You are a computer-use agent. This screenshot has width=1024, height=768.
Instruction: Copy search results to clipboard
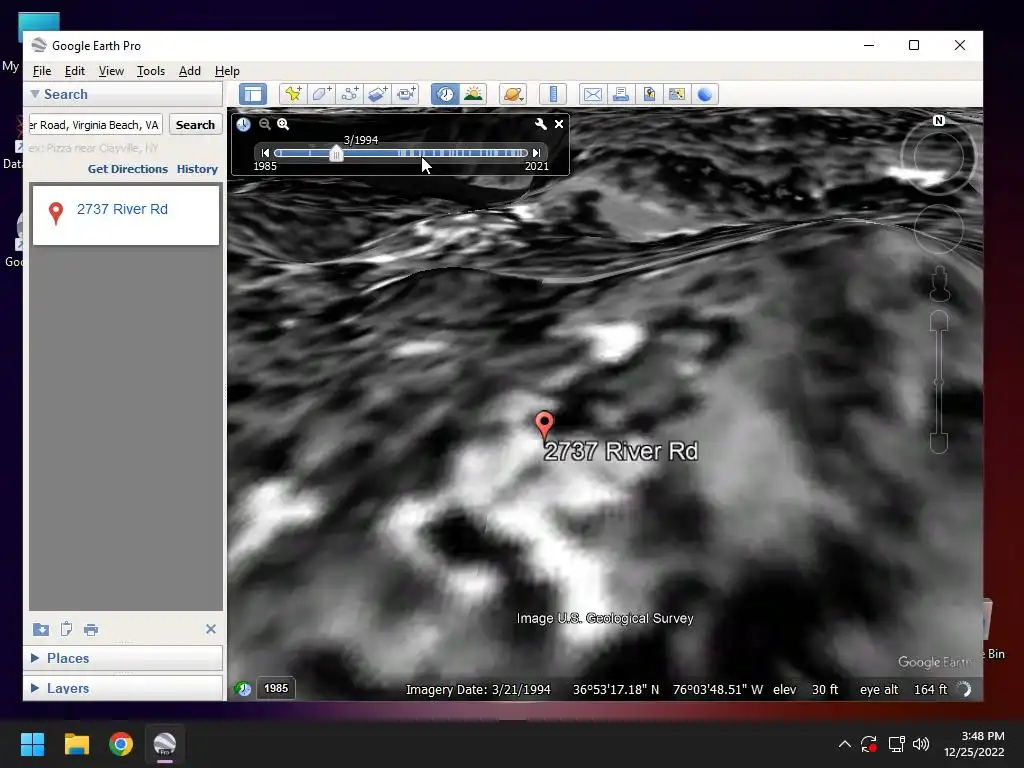coord(66,629)
